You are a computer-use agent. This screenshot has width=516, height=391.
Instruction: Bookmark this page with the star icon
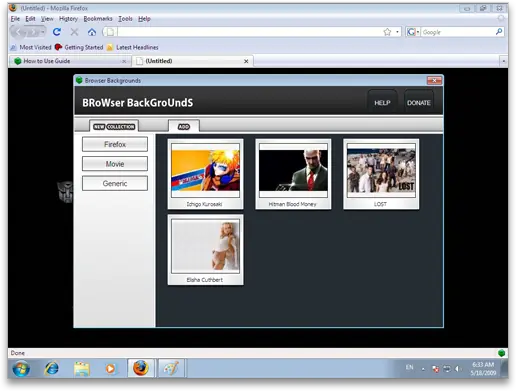click(387, 32)
